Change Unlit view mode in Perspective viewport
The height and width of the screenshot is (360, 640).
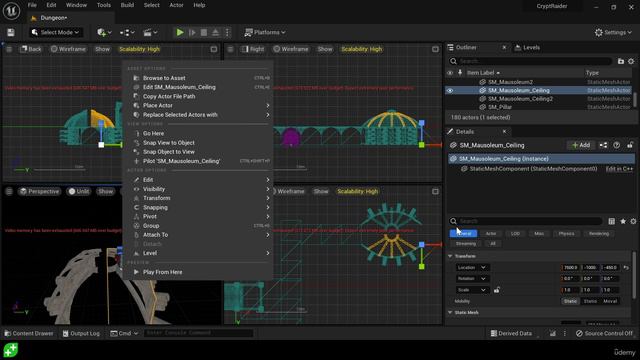pyautogui.click(x=79, y=191)
